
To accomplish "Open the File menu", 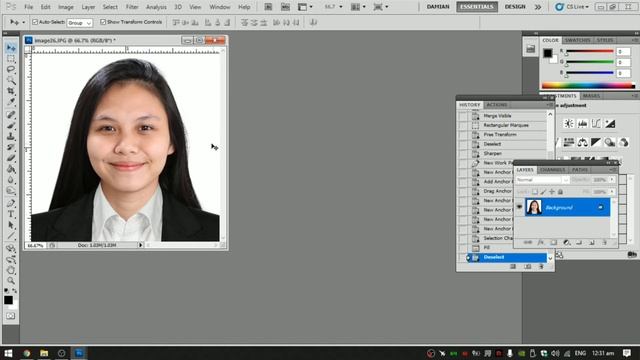I will (x=29, y=7).
